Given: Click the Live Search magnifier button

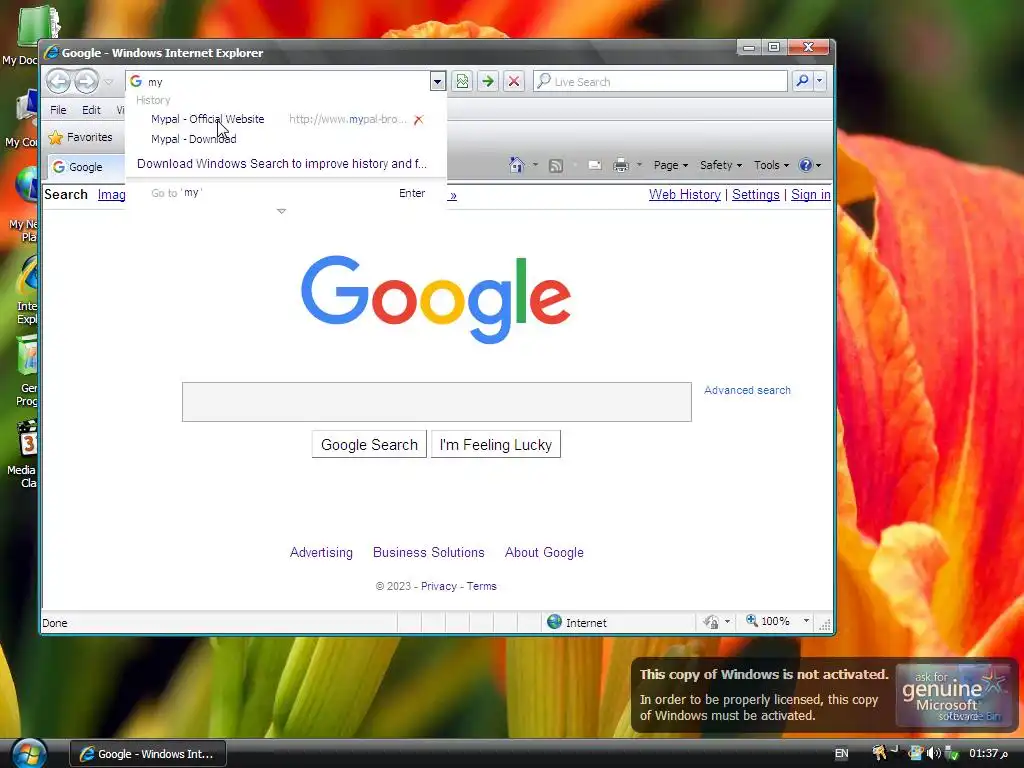Looking at the screenshot, I should (803, 81).
